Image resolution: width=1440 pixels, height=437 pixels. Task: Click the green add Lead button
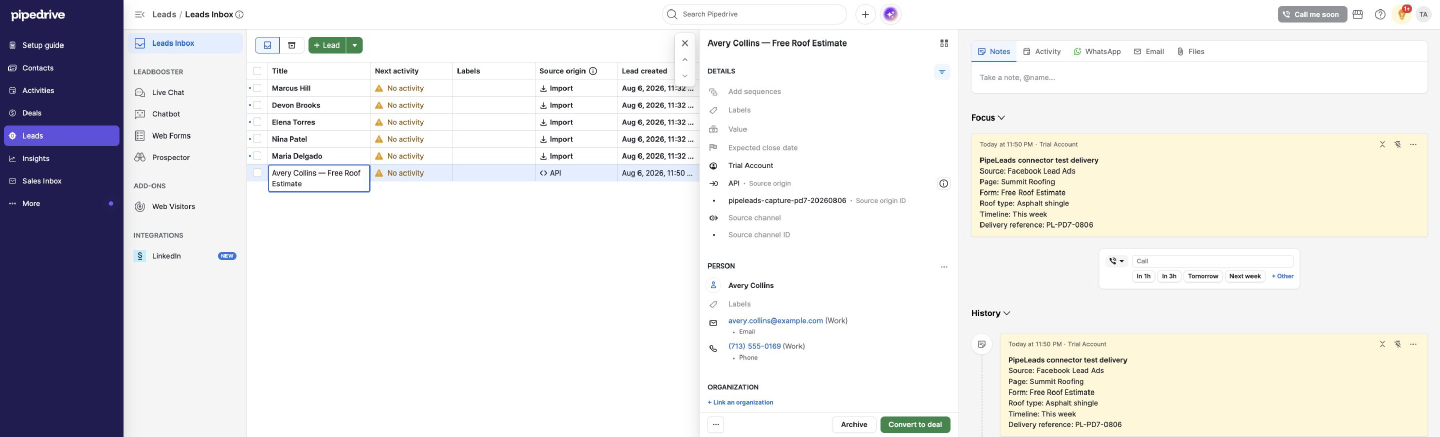tap(327, 45)
